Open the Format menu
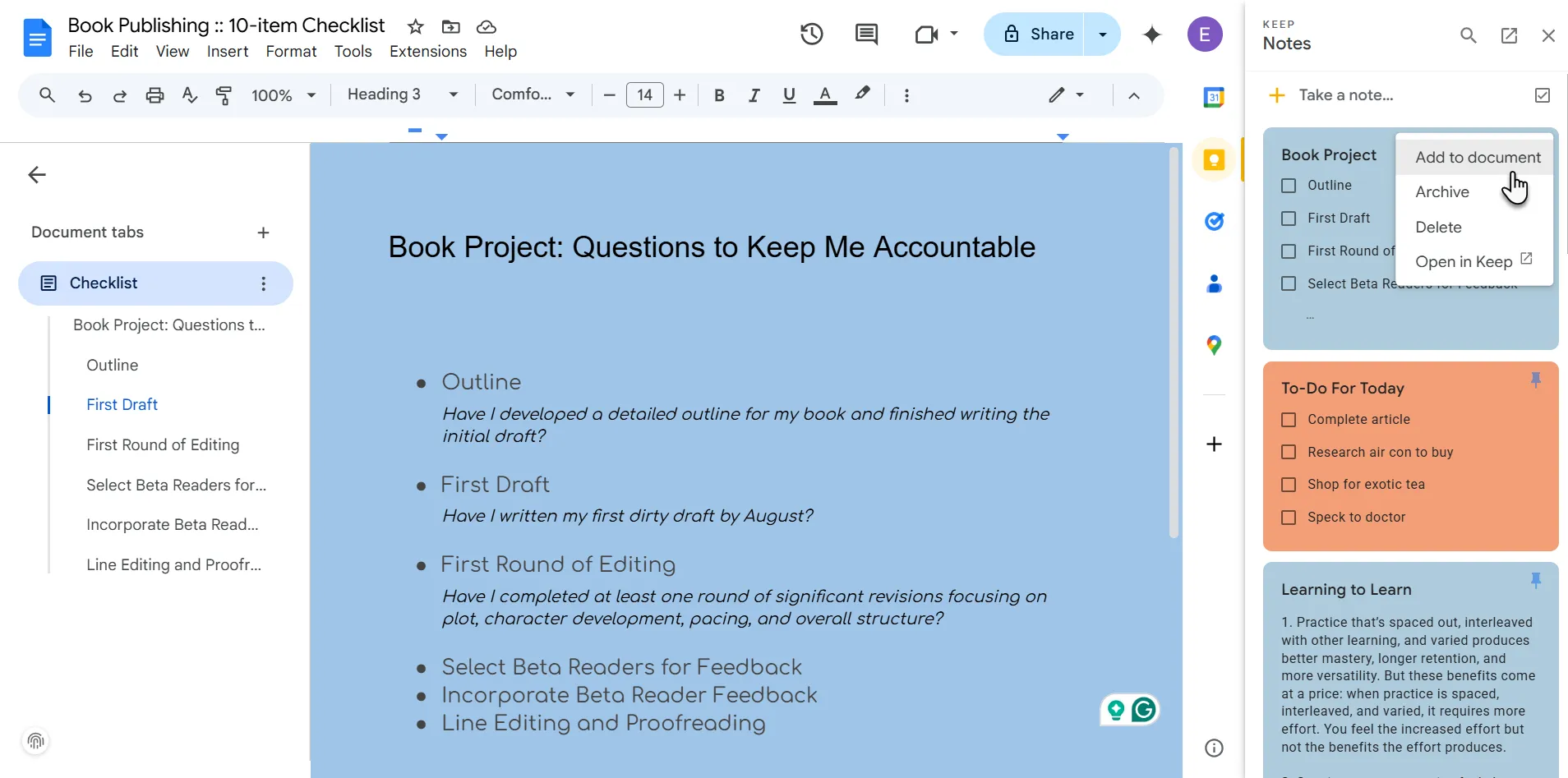The width and height of the screenshot is (1568, 778). 291,51
